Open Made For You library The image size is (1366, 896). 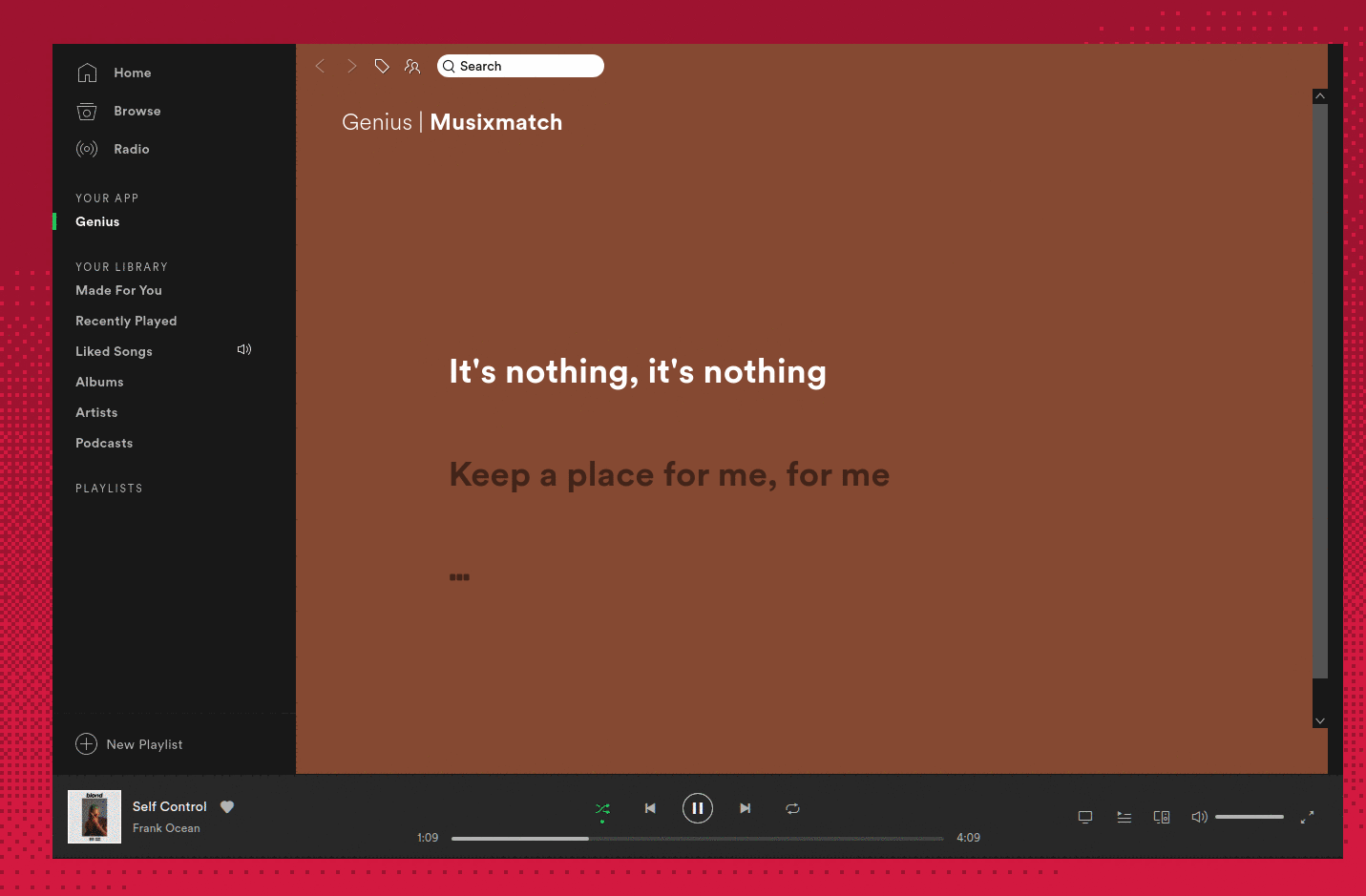pyautogui.click(x=118, y=290)
